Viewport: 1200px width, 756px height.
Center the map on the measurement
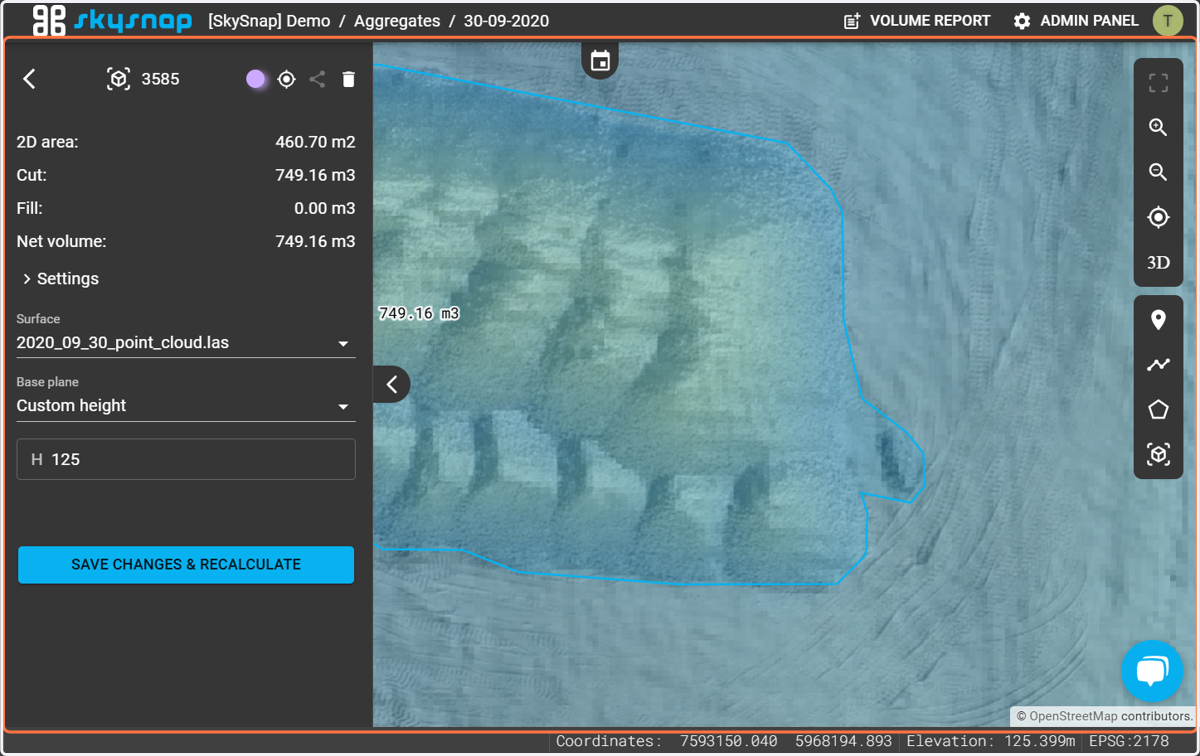[x=287, y=79]
